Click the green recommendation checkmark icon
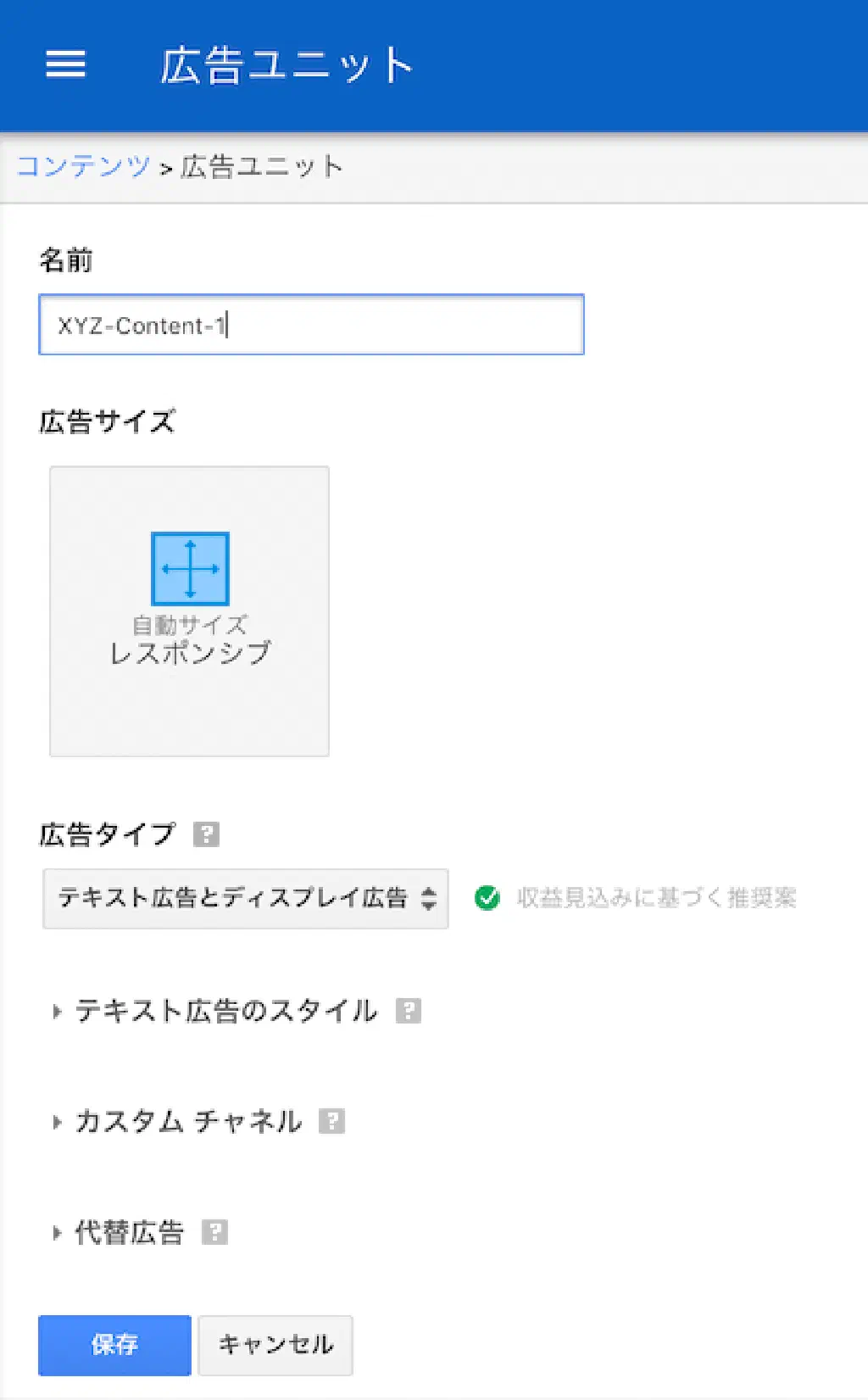Image resolution: width=868 pixels, height=1400 pixels. (487, 897)
